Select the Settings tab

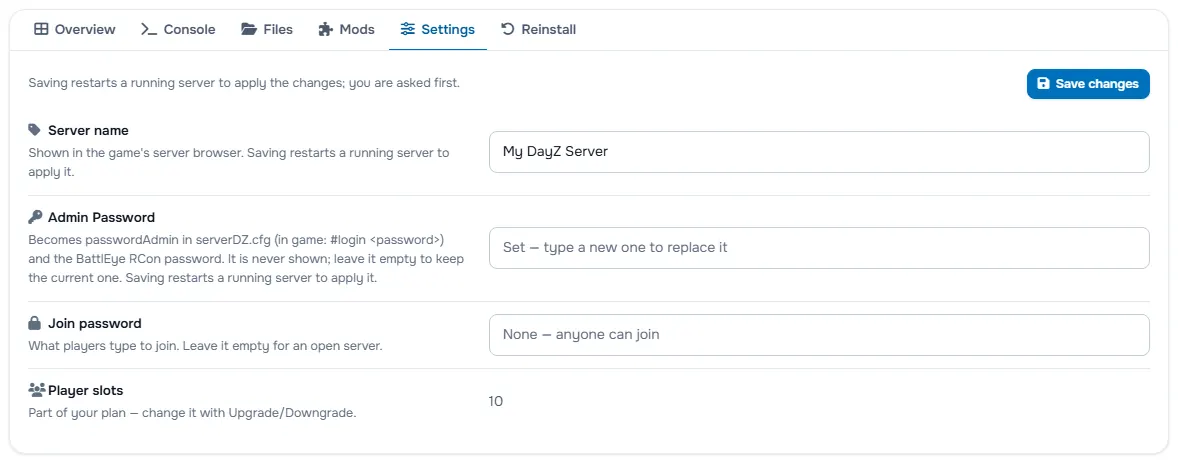438,29
